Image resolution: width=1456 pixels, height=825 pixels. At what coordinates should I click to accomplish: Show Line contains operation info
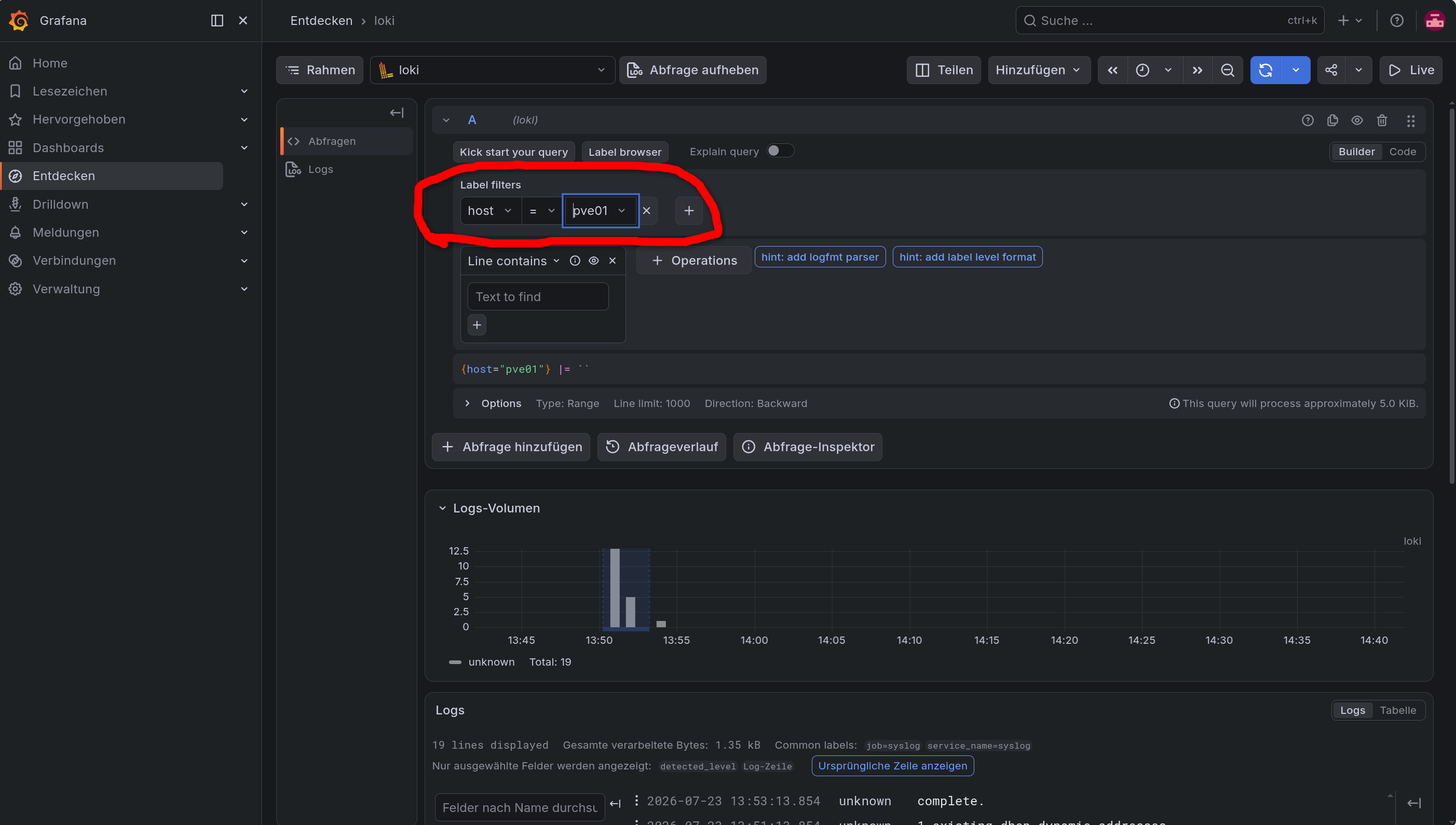point(575,261)
